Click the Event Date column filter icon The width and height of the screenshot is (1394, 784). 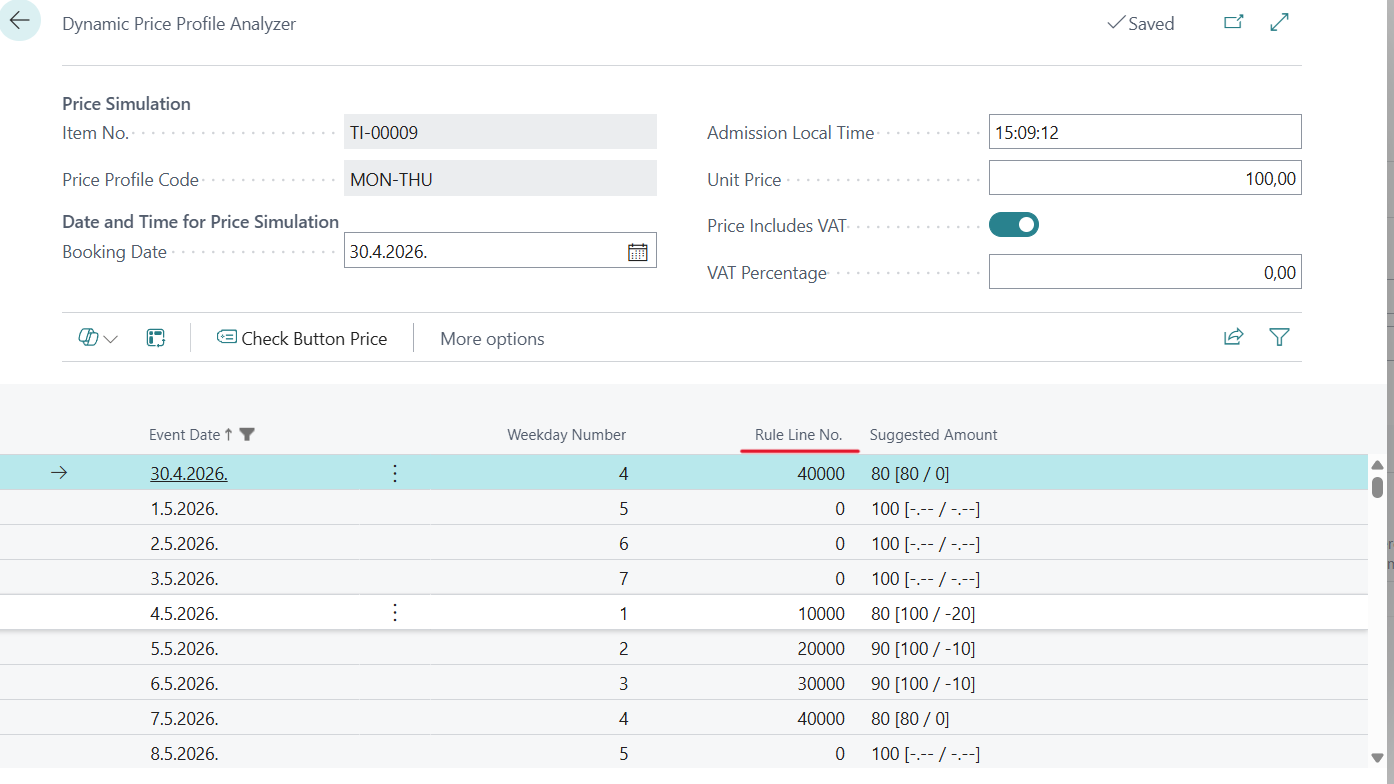pyautogui.click(x=247, y=434)
